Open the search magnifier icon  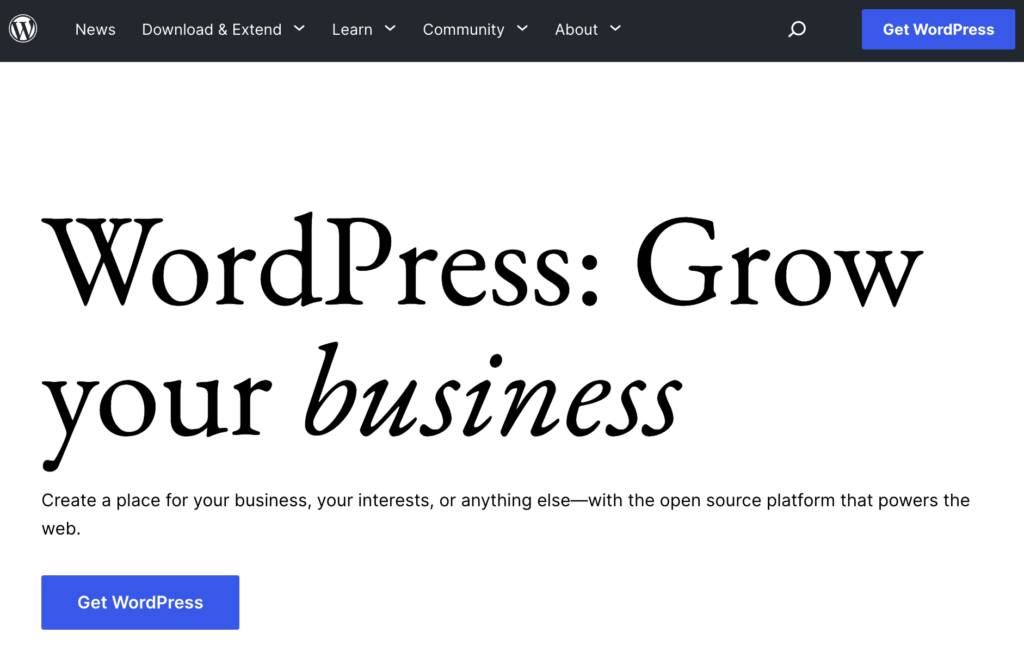click(797, 29)
